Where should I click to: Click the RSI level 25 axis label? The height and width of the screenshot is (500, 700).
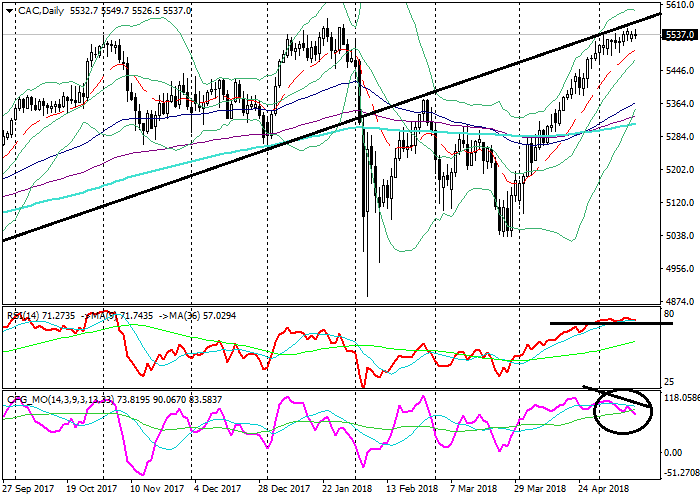[669, 382]
